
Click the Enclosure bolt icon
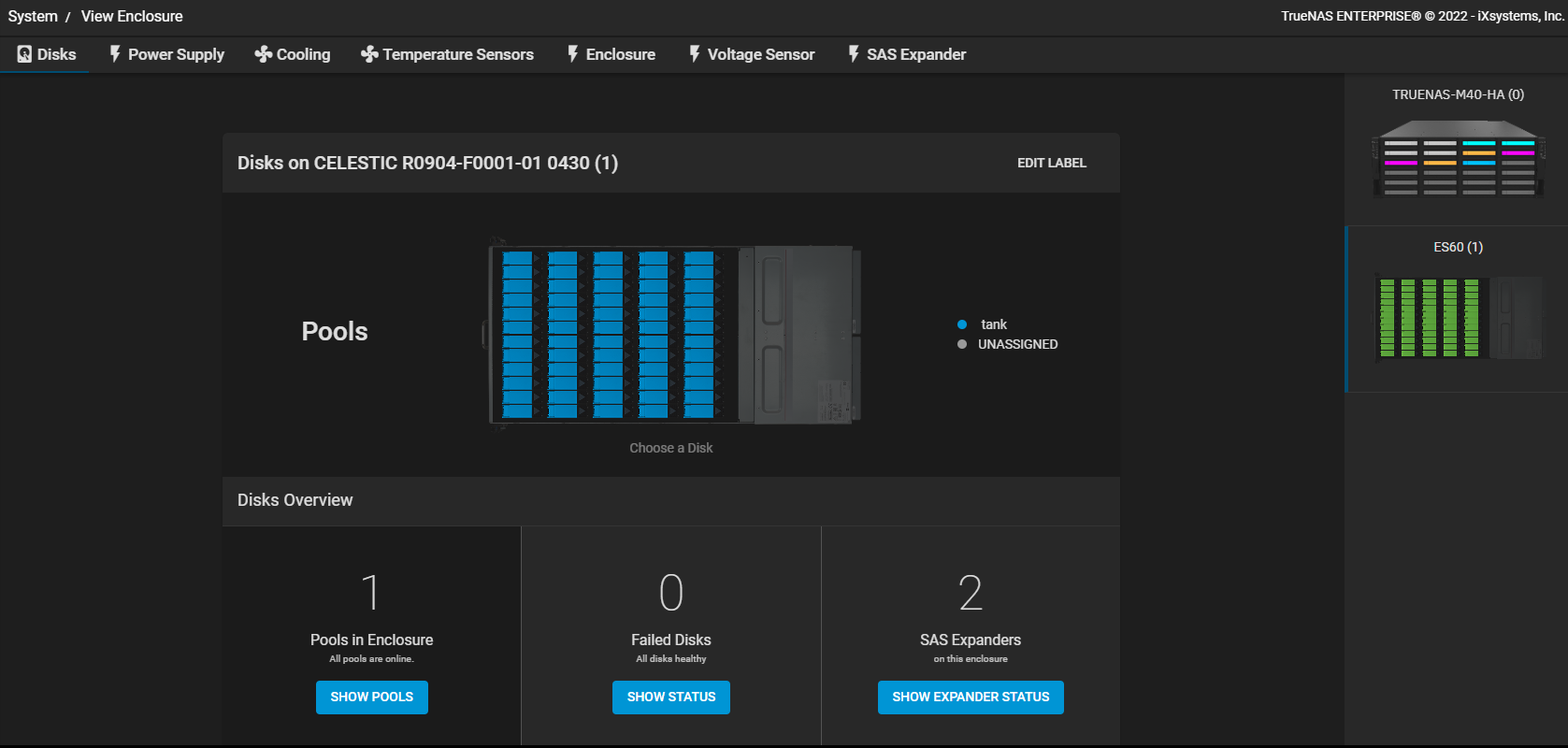point(573,54)
